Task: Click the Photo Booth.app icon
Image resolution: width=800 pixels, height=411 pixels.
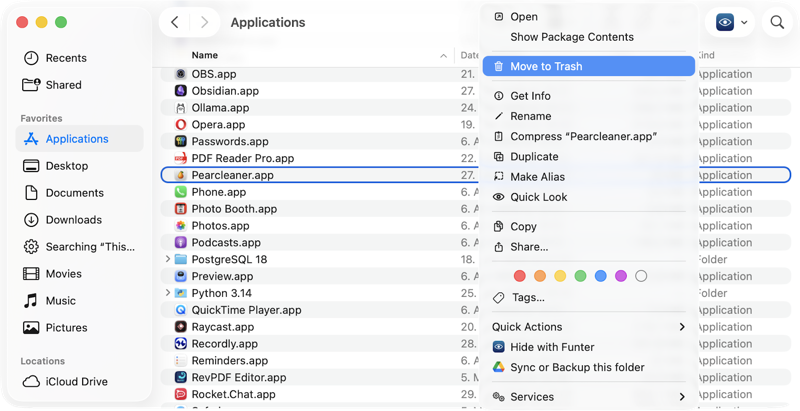Action: (181, 209)
